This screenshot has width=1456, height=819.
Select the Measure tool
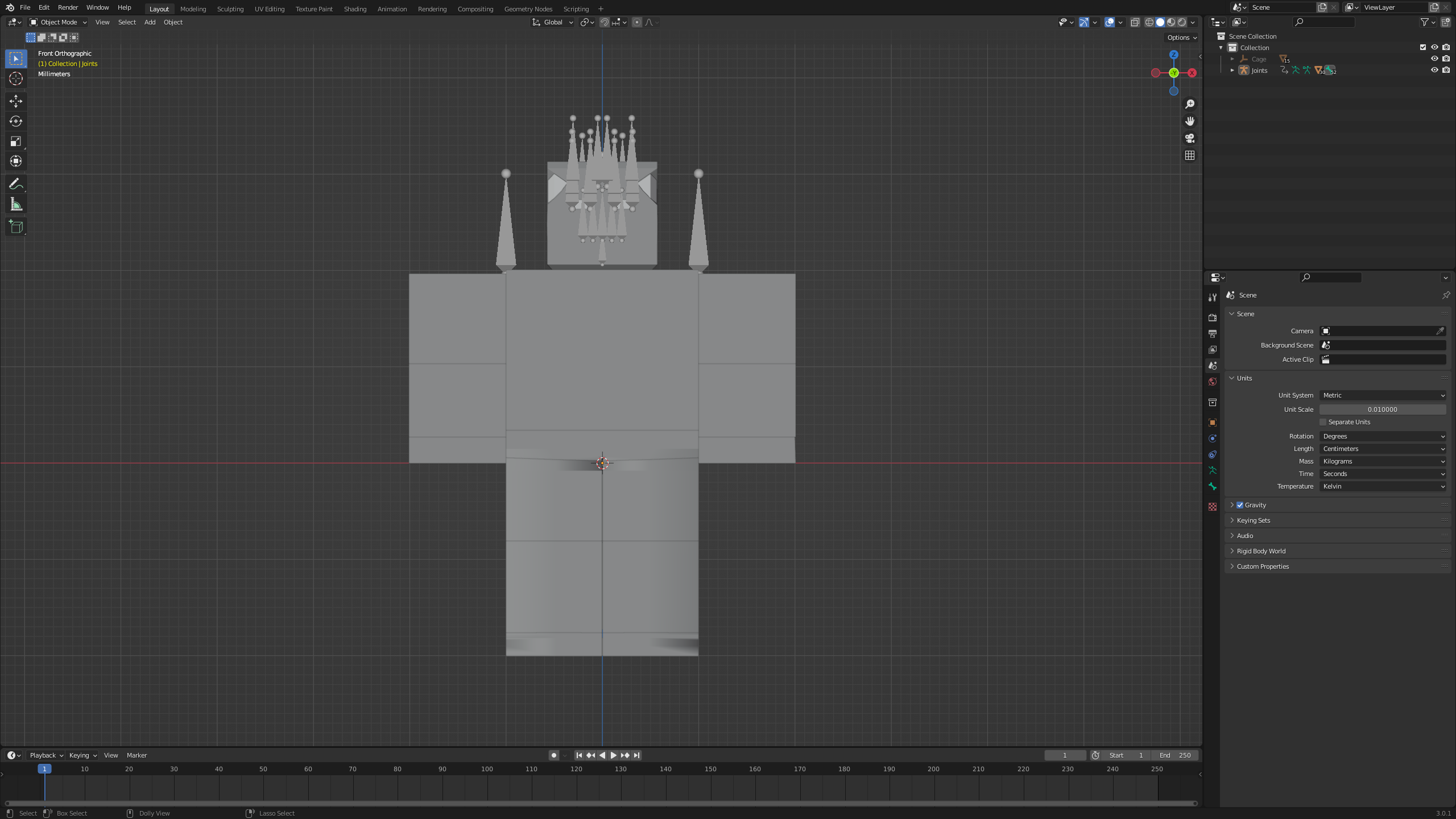tap(16, 204)
